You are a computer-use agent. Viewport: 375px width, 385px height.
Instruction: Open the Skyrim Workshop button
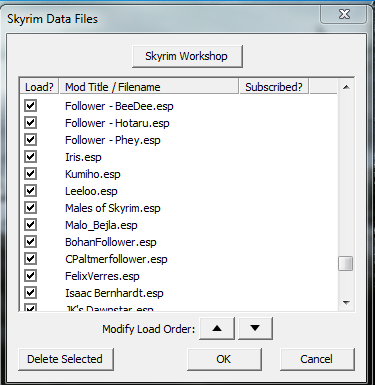pyautogui.click(x=187, y=56)
